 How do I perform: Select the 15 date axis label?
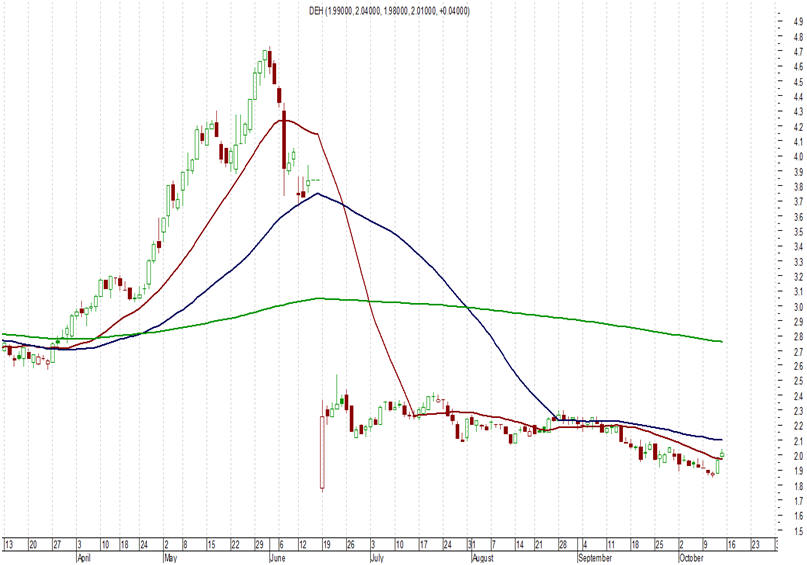211,544
